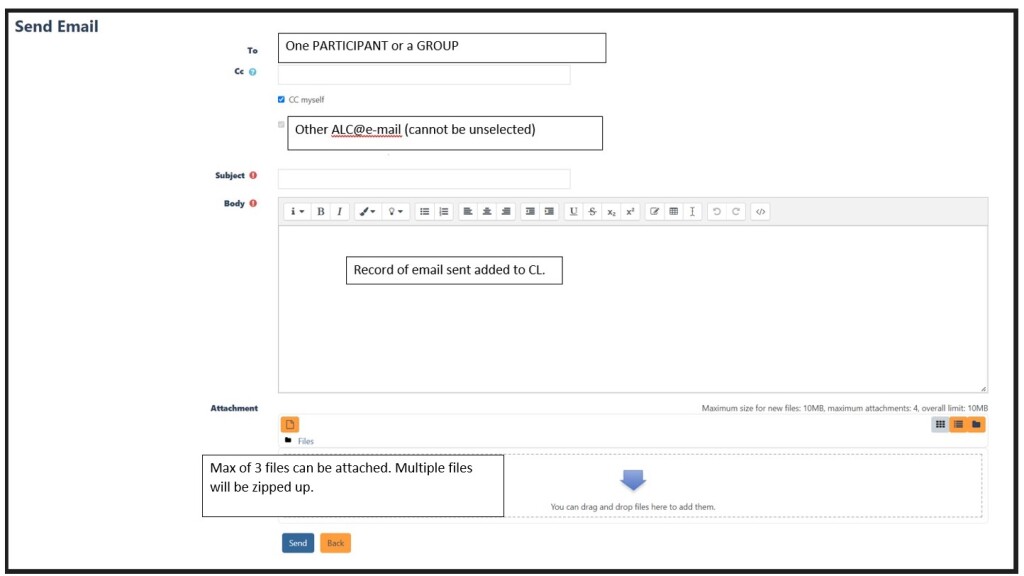This screenshot has width=1024, height=576.
Task: Expand the lightbulb highlight dropdown
Action: tap(396, 212)
